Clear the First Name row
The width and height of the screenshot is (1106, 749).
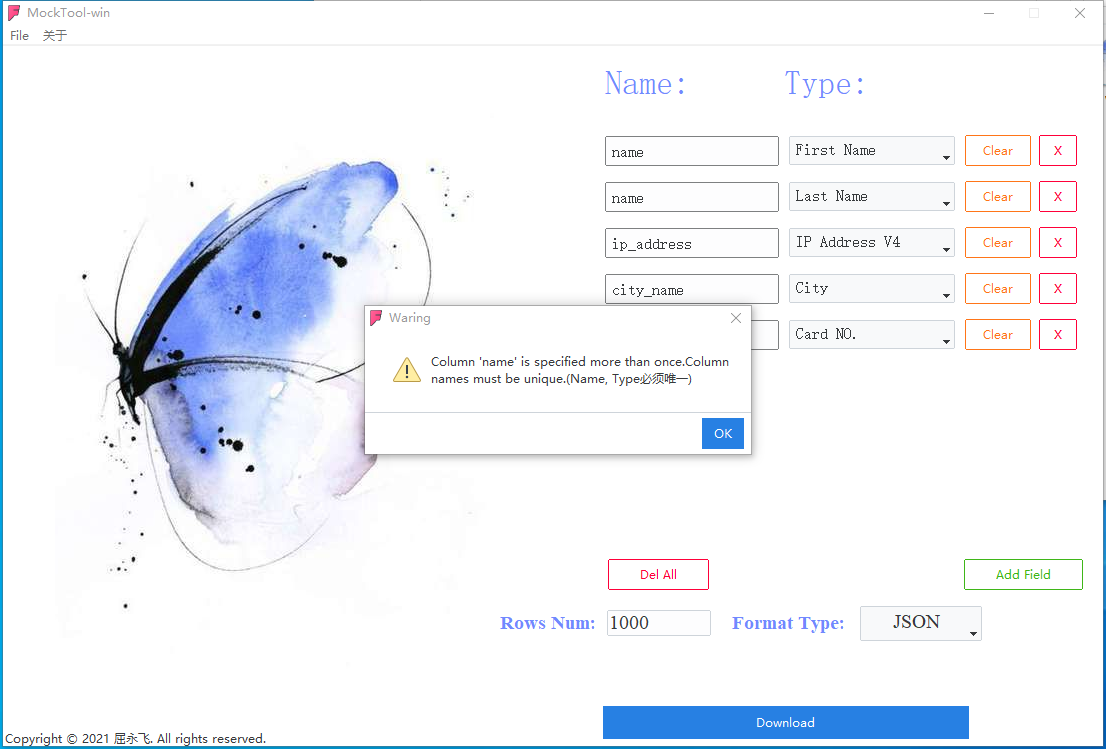(997, 150)
